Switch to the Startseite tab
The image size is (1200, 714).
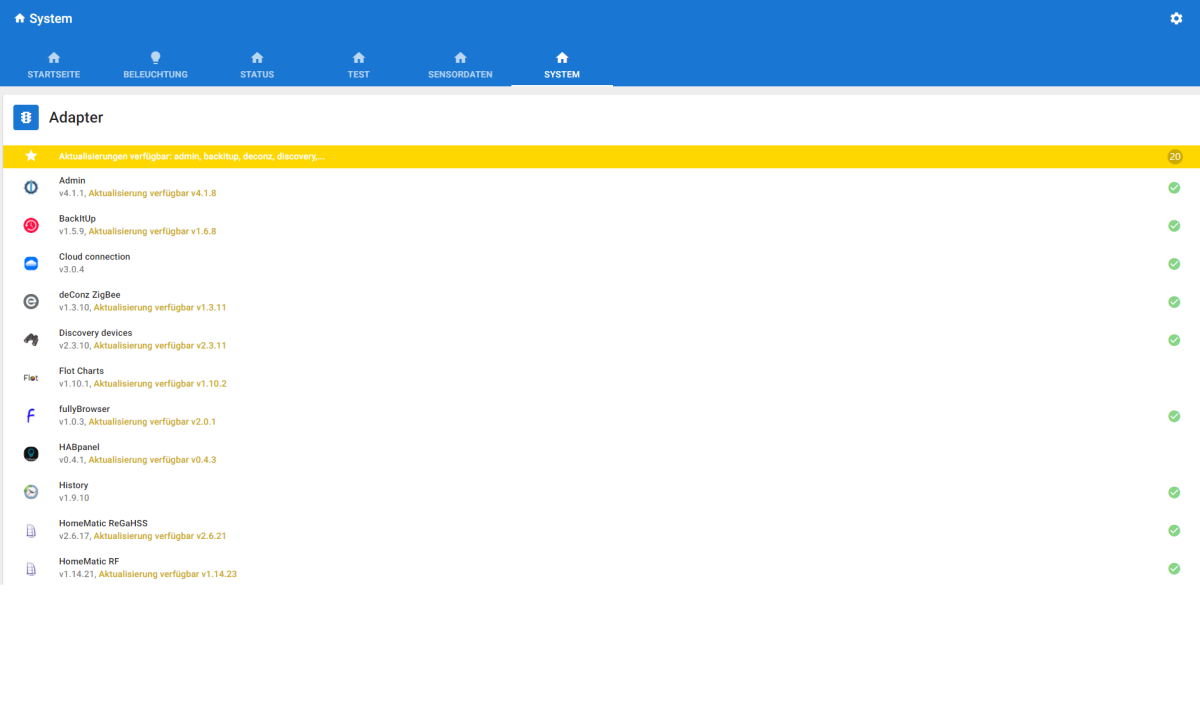click(54, 66)
